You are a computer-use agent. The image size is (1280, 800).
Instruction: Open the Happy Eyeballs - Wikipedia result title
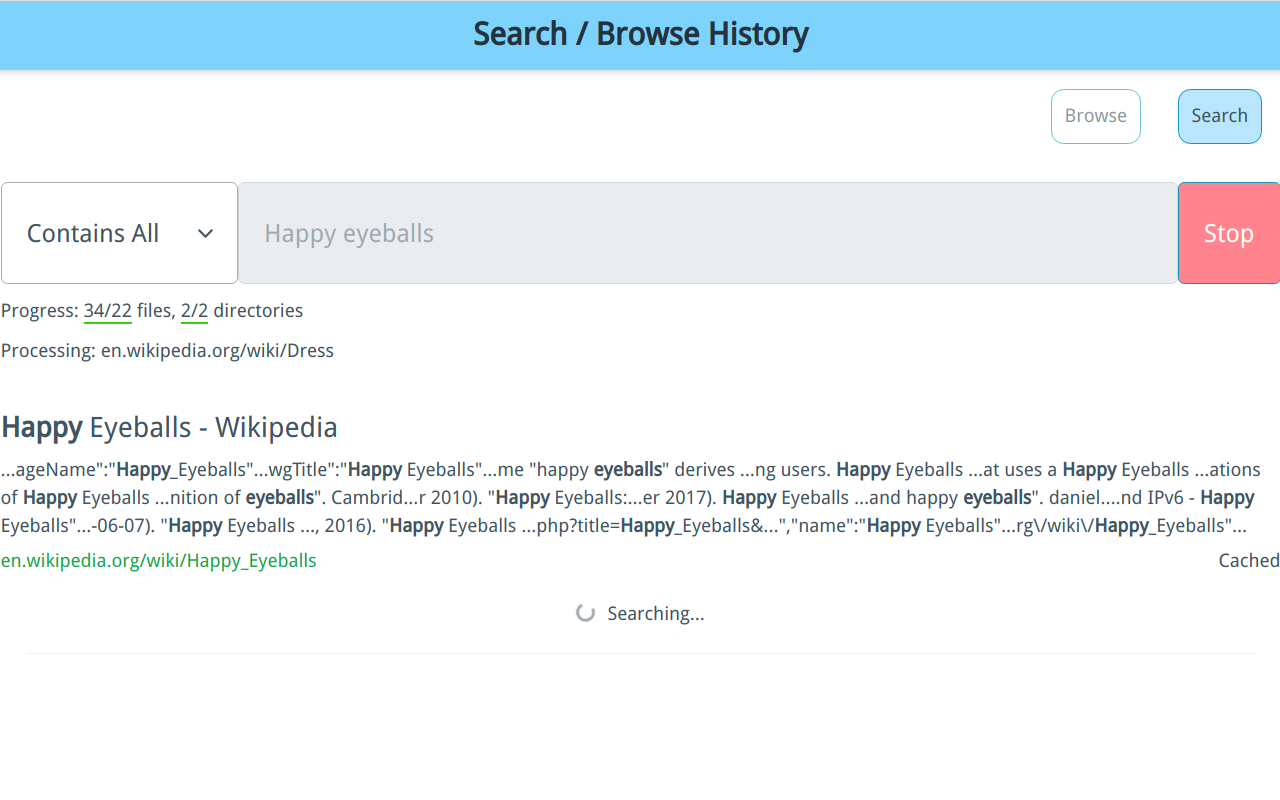click(x=170, y=427)
